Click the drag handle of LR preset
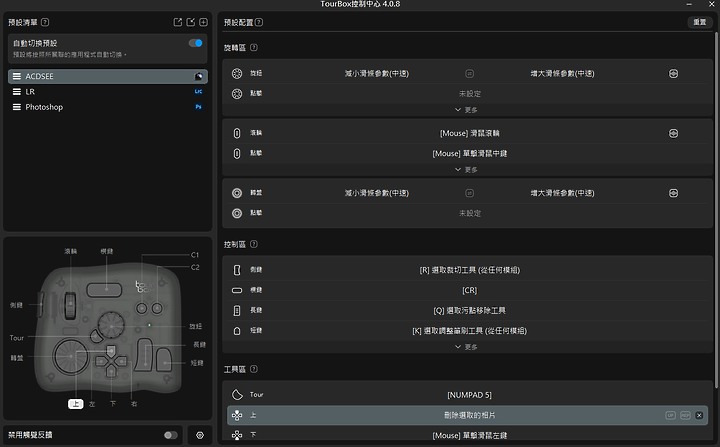Image resolution: width=720 pixels, height=447 pixels. point(17,91)
